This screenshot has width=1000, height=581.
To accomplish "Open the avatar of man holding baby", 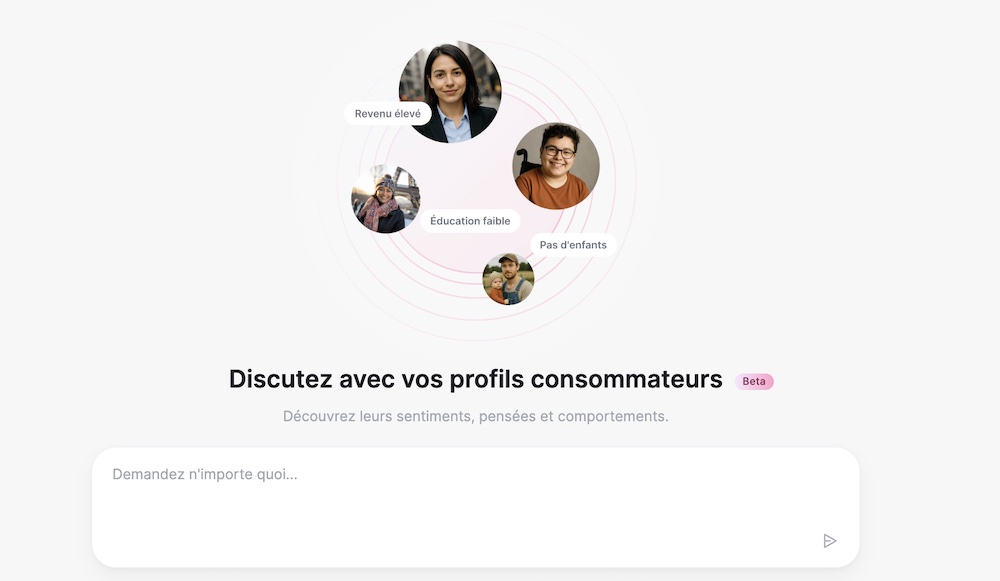I will [x=508, y=279].
